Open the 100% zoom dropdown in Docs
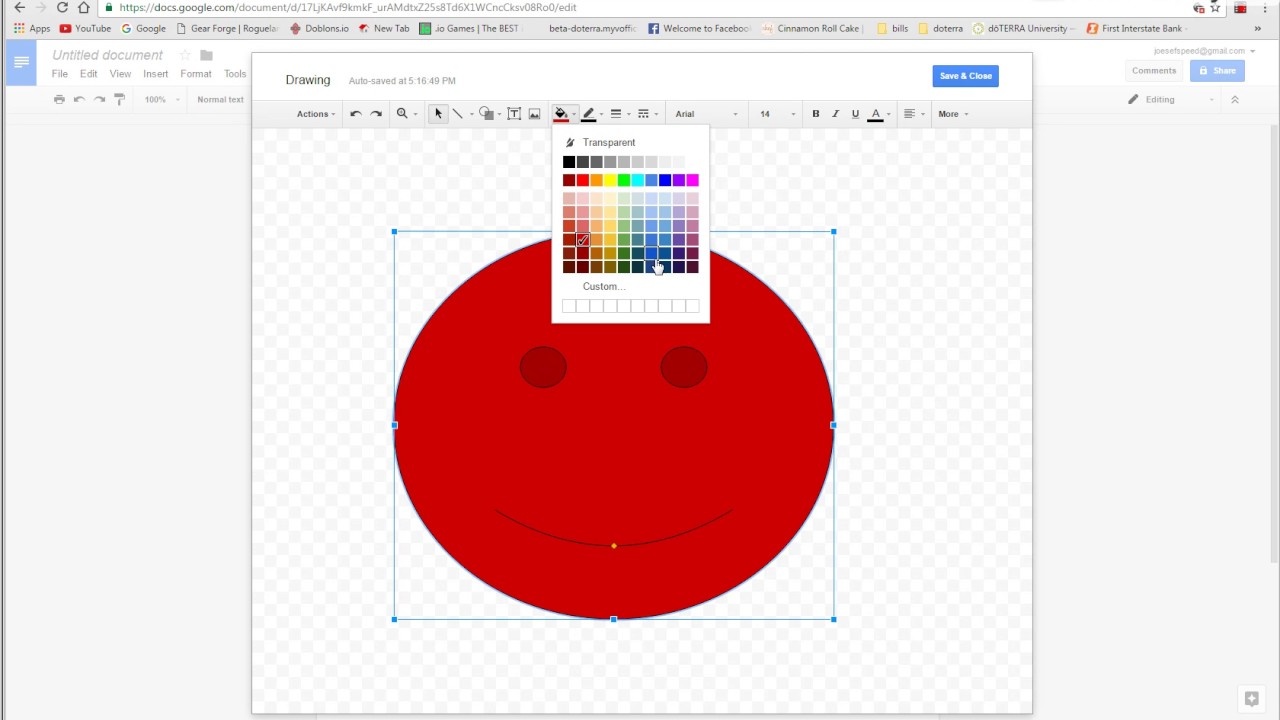The width and height of the screenshot is (1280, 720). click(162, 99)
